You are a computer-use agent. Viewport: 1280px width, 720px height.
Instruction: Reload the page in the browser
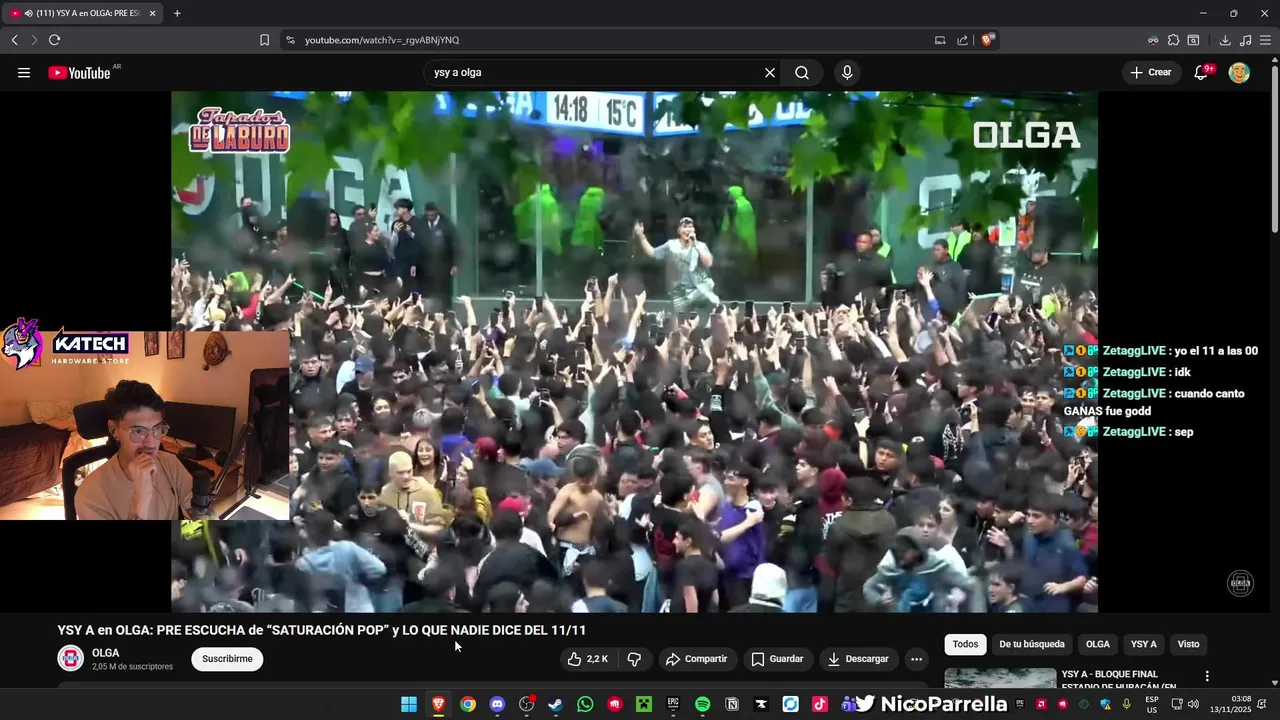54,40
